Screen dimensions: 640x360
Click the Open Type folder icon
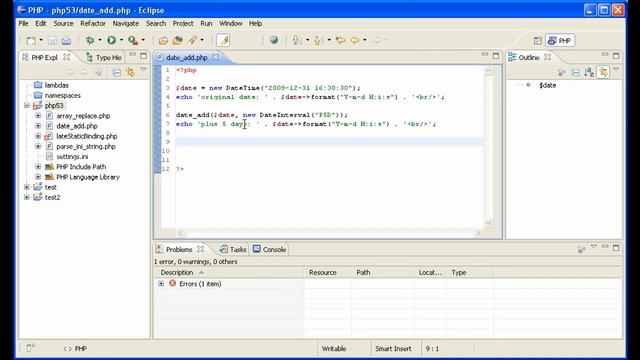(163, 40)
